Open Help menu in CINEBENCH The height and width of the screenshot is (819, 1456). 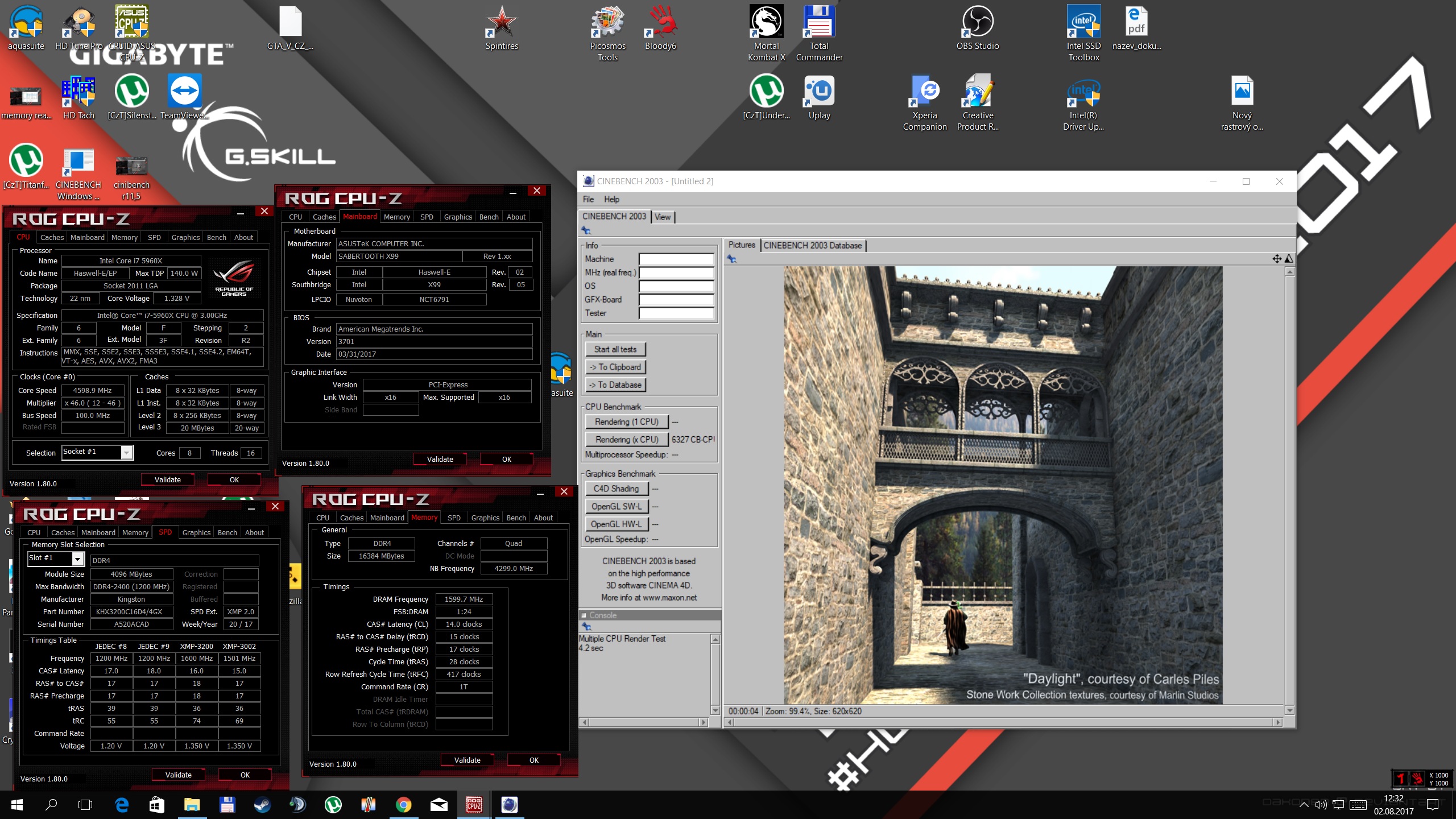pos(611,199)
